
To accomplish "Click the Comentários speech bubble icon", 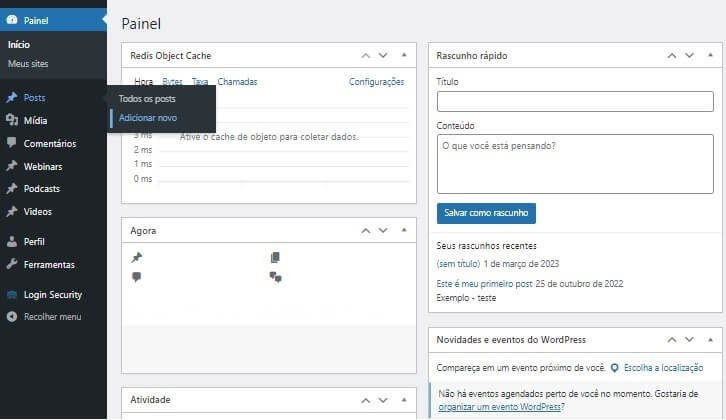I will [x=12, y=143].
